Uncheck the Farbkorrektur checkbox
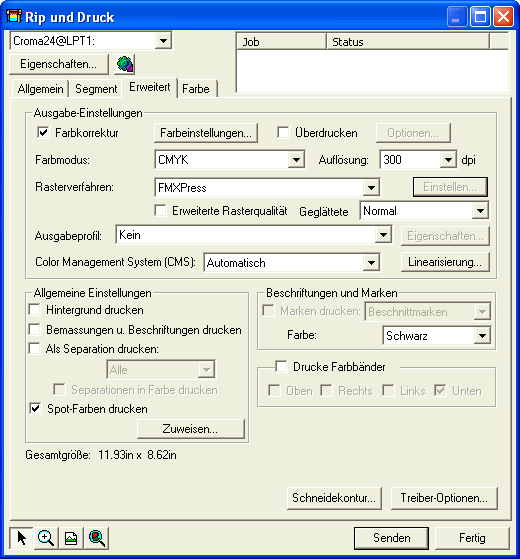This screenshot has width=520, height=559. coord(43,133)
